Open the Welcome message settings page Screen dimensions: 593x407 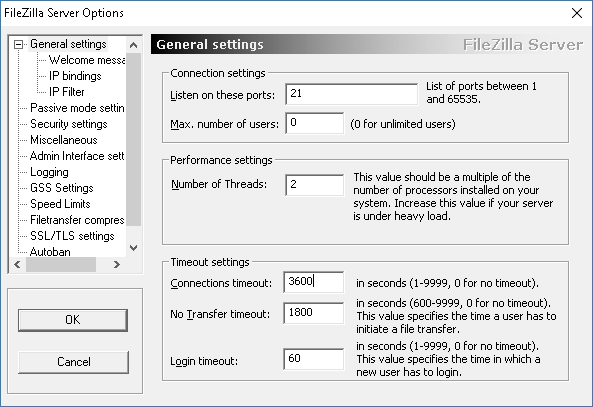click(x=87, y=60)
